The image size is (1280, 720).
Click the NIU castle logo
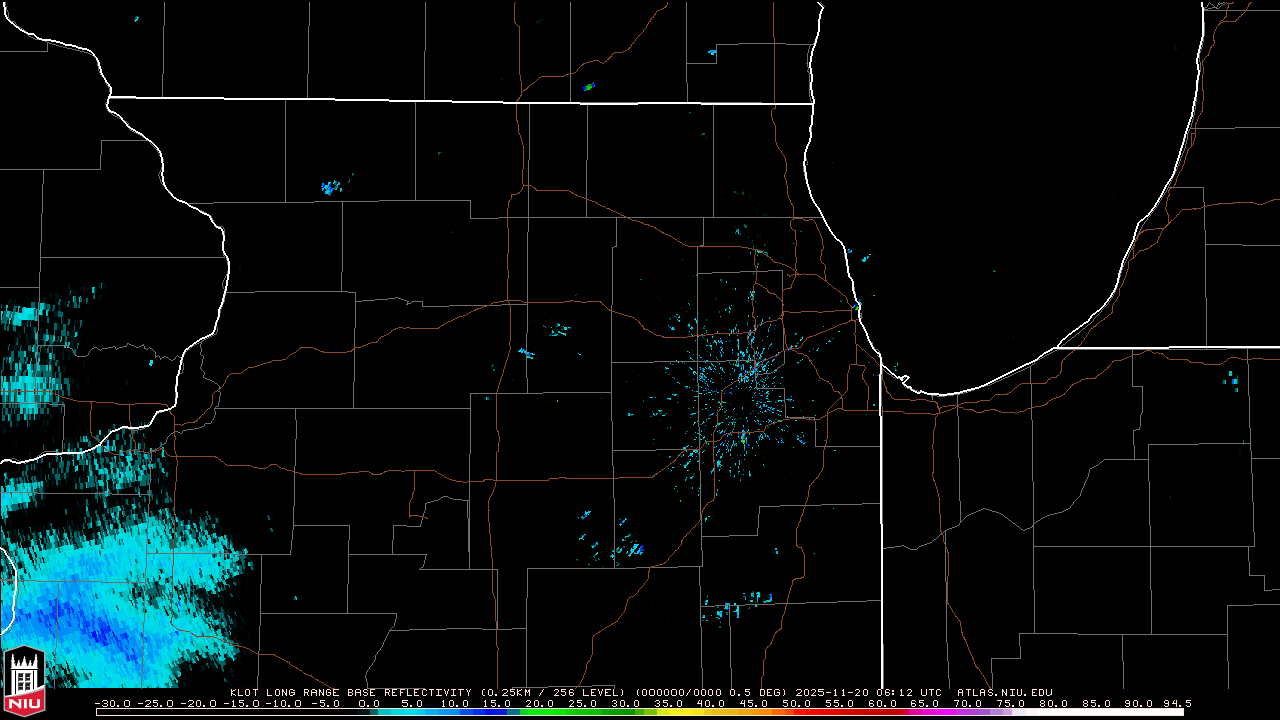[x=24, y=682]
